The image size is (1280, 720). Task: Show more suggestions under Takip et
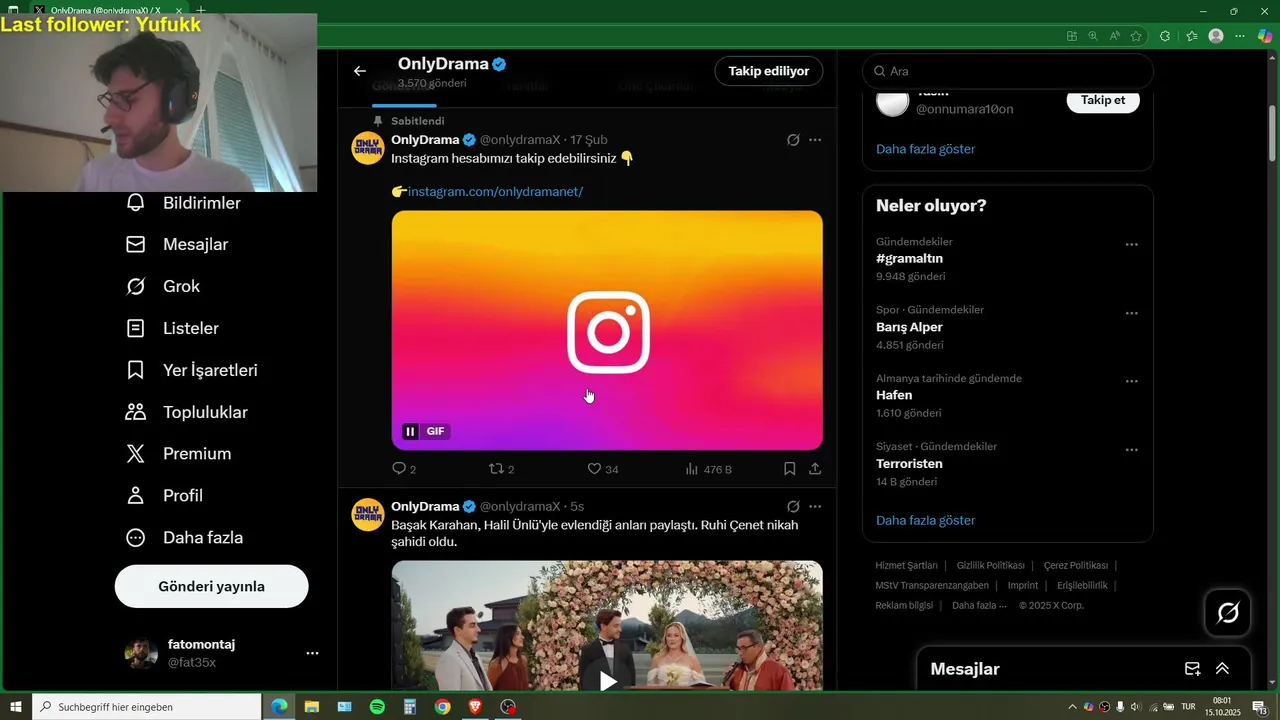[925, 149]
